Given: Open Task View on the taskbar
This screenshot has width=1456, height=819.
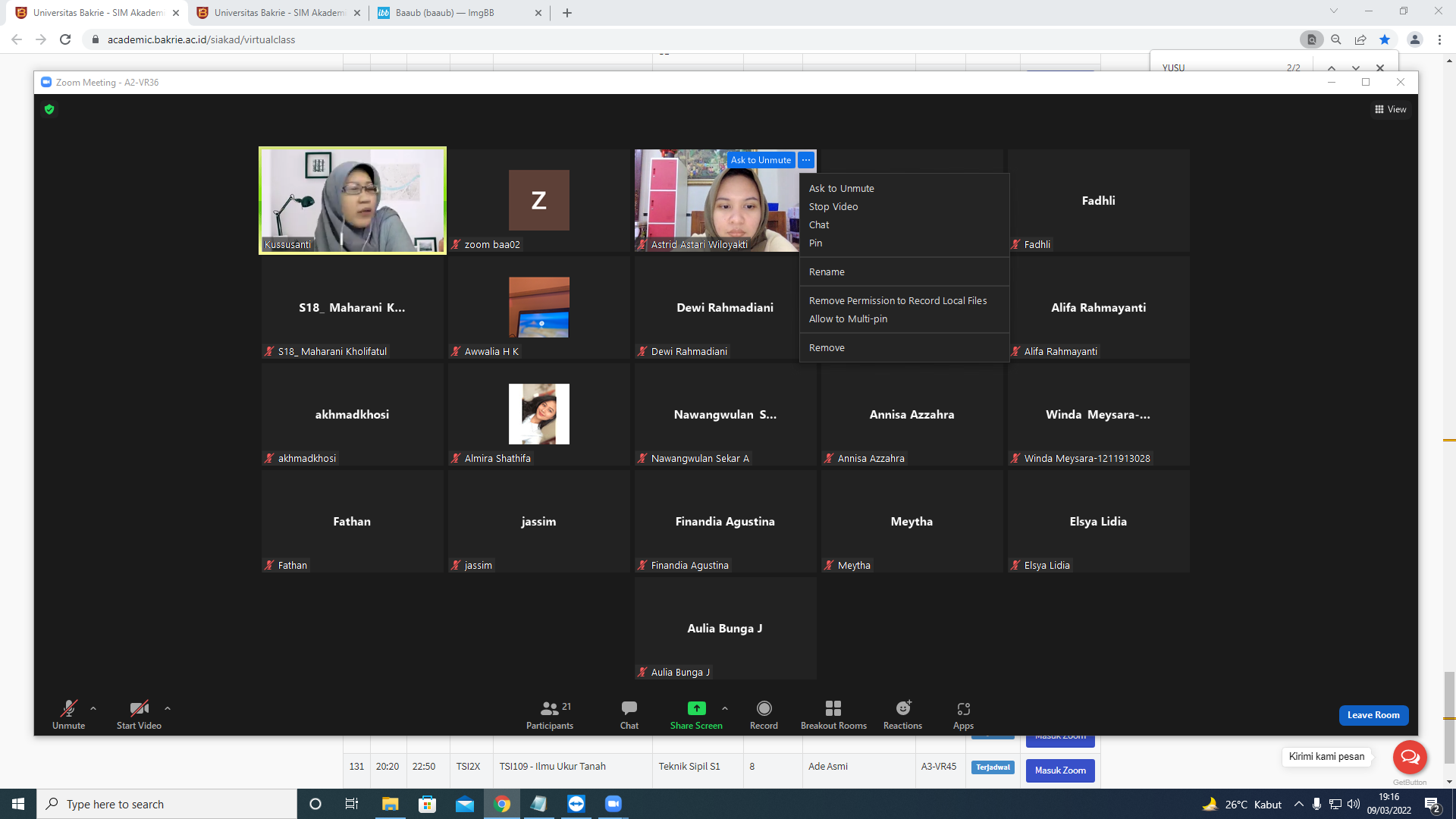Looking at the screenshot, I should [x=352, y=804].
